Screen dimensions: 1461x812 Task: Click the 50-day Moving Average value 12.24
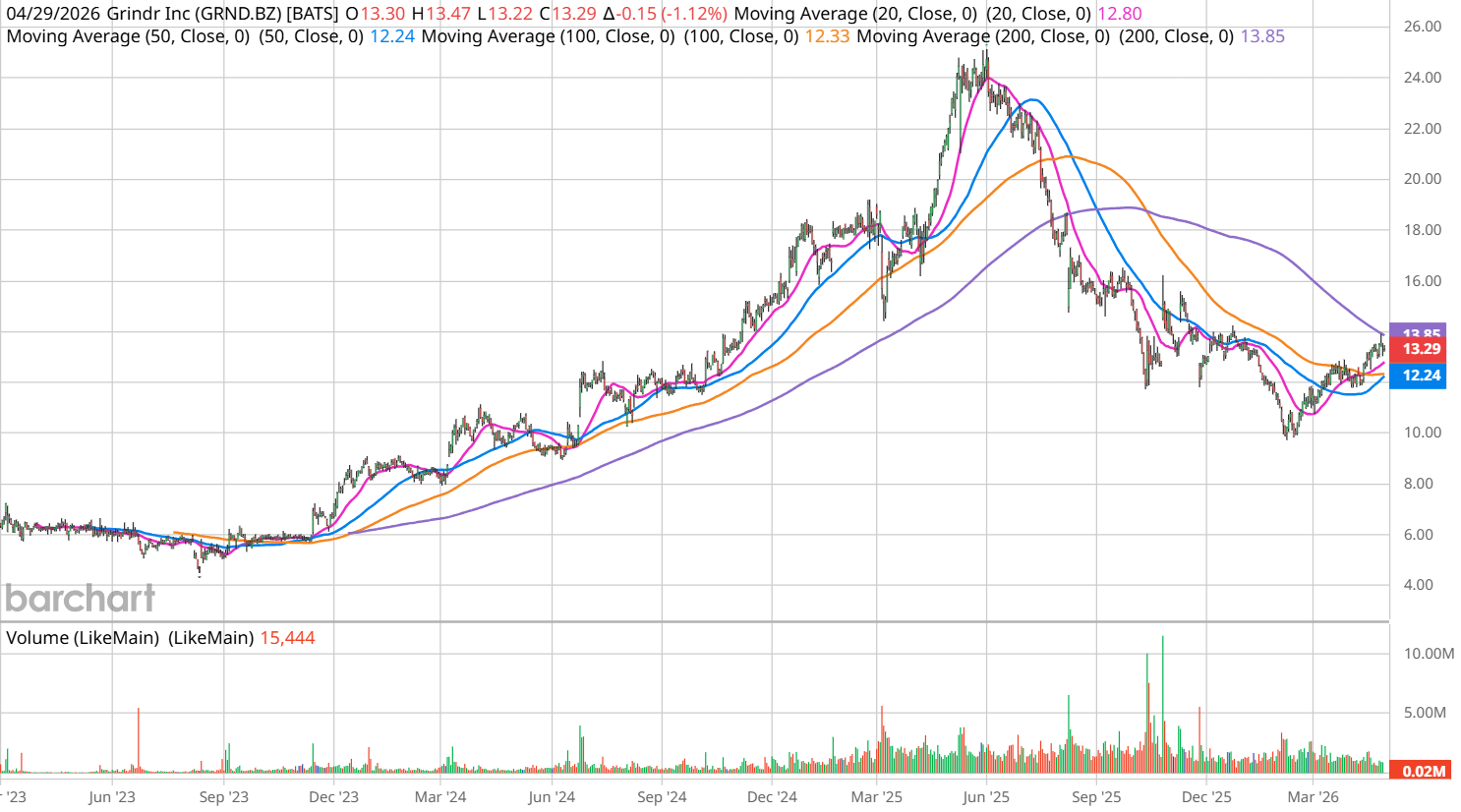(x=391, y=36)
